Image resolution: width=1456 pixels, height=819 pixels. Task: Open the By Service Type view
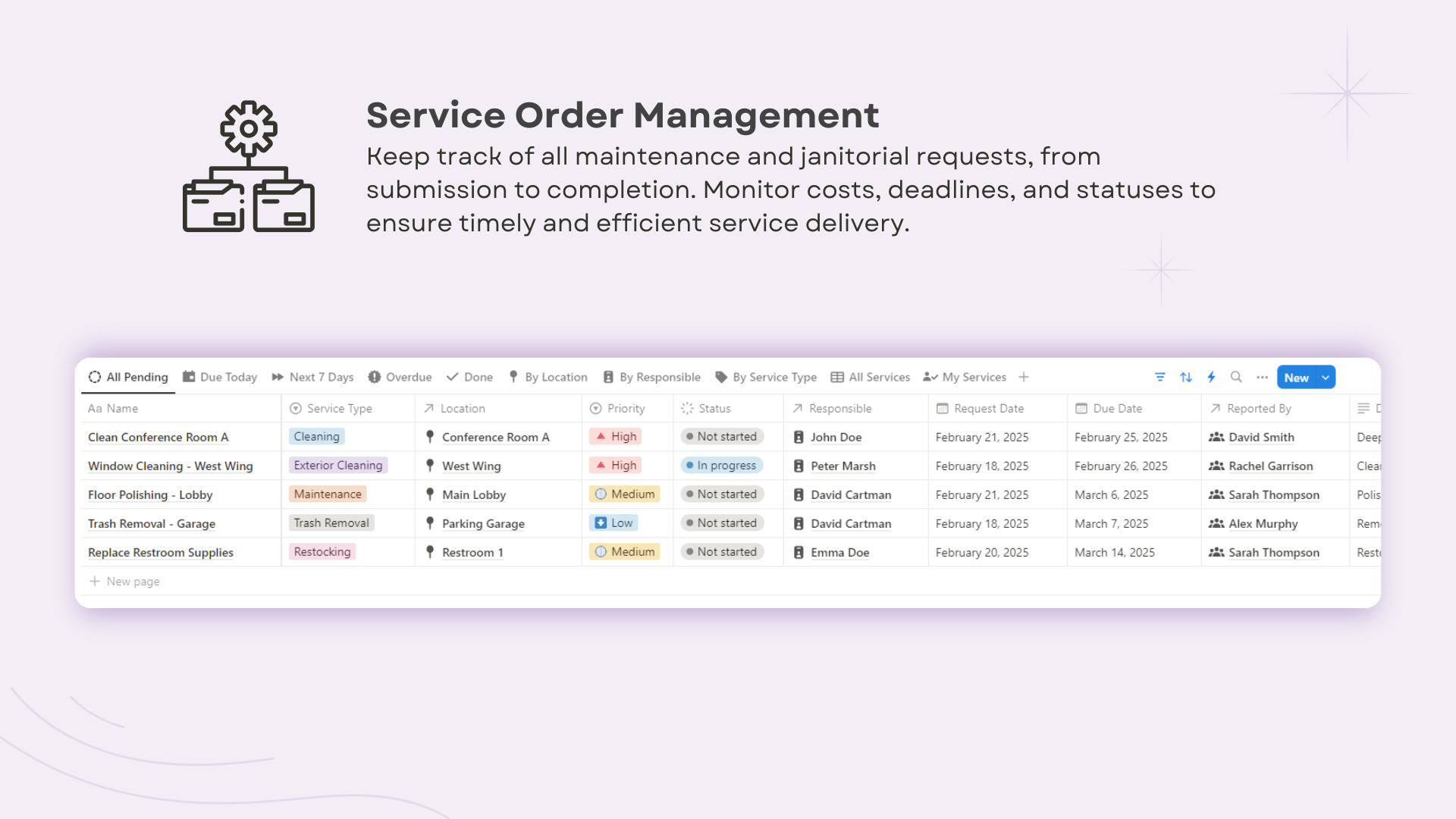(x=766, y=377)
